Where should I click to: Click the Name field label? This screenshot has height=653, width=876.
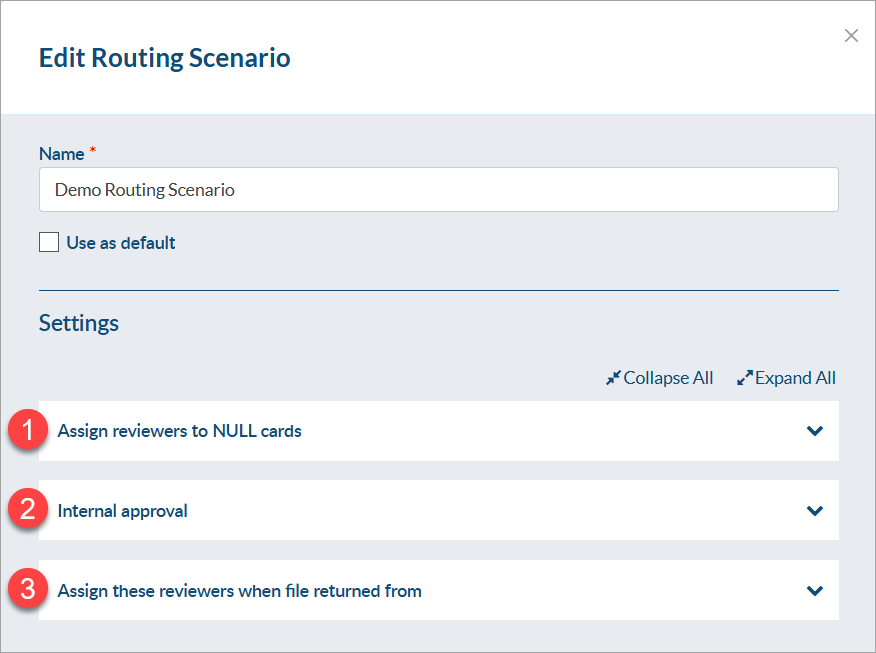coord(62,154)
